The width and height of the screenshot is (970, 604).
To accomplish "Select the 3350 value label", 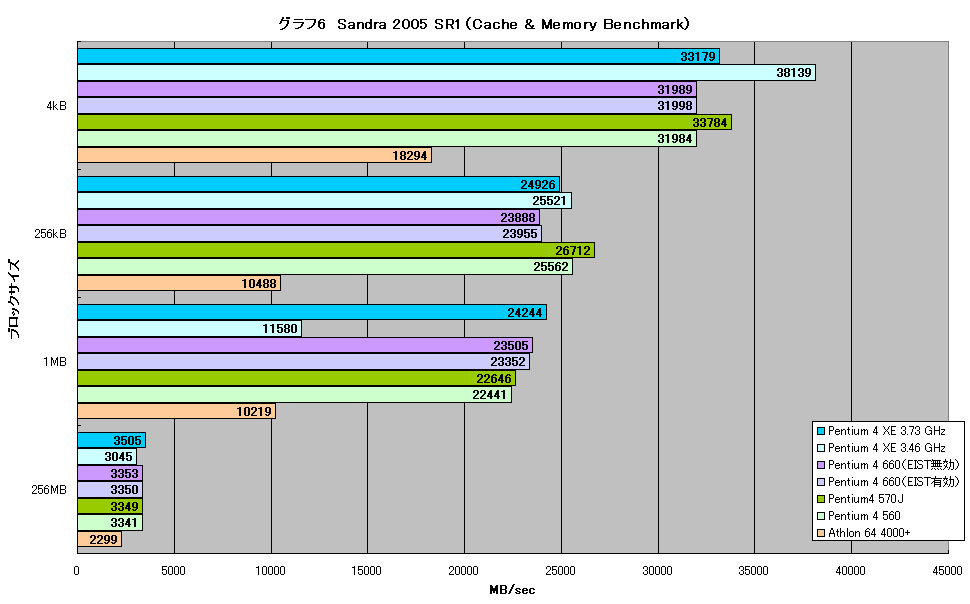I will pyautogui.click(x=124, y=490).
